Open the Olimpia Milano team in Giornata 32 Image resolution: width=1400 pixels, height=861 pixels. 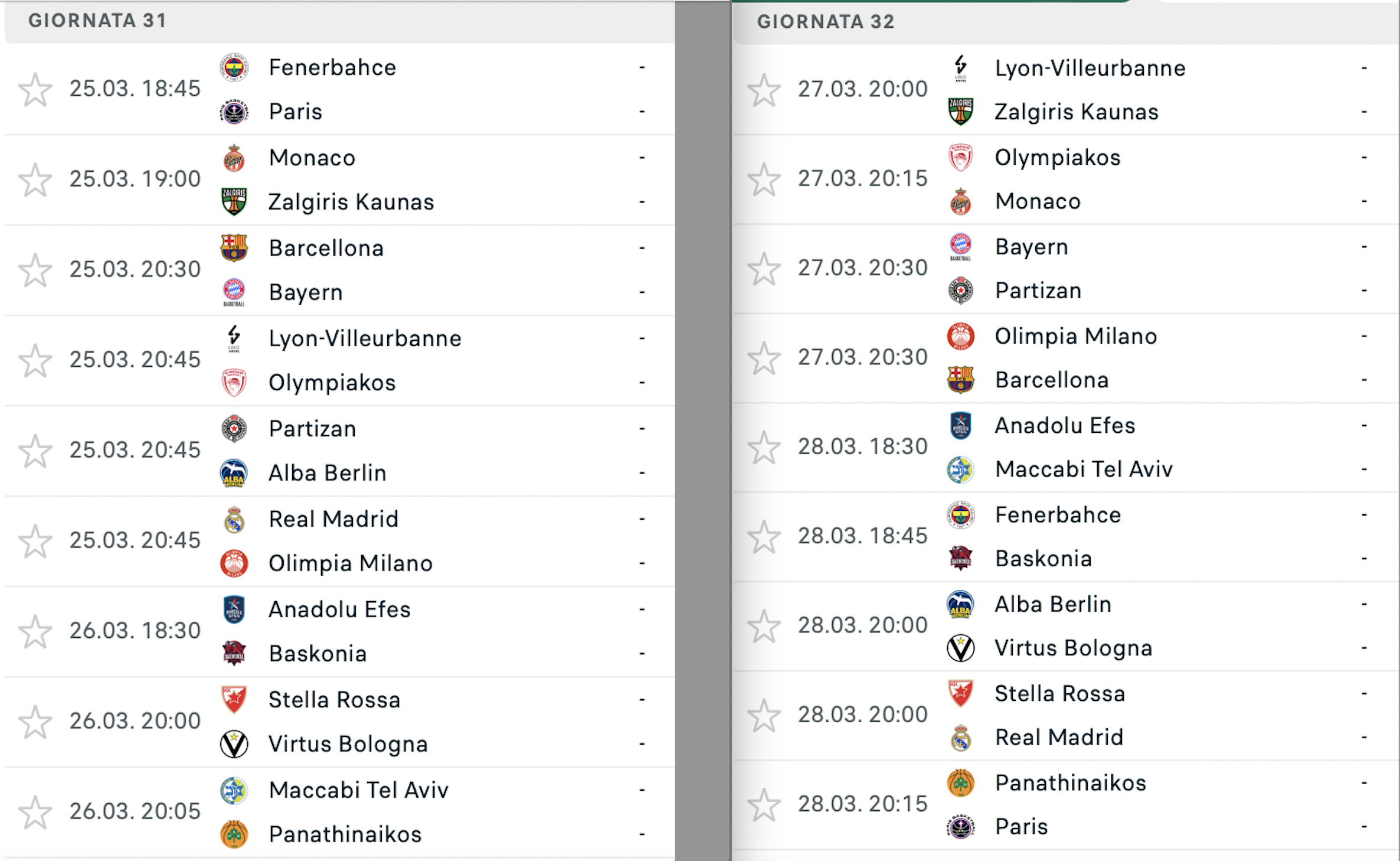[1075, 337]
